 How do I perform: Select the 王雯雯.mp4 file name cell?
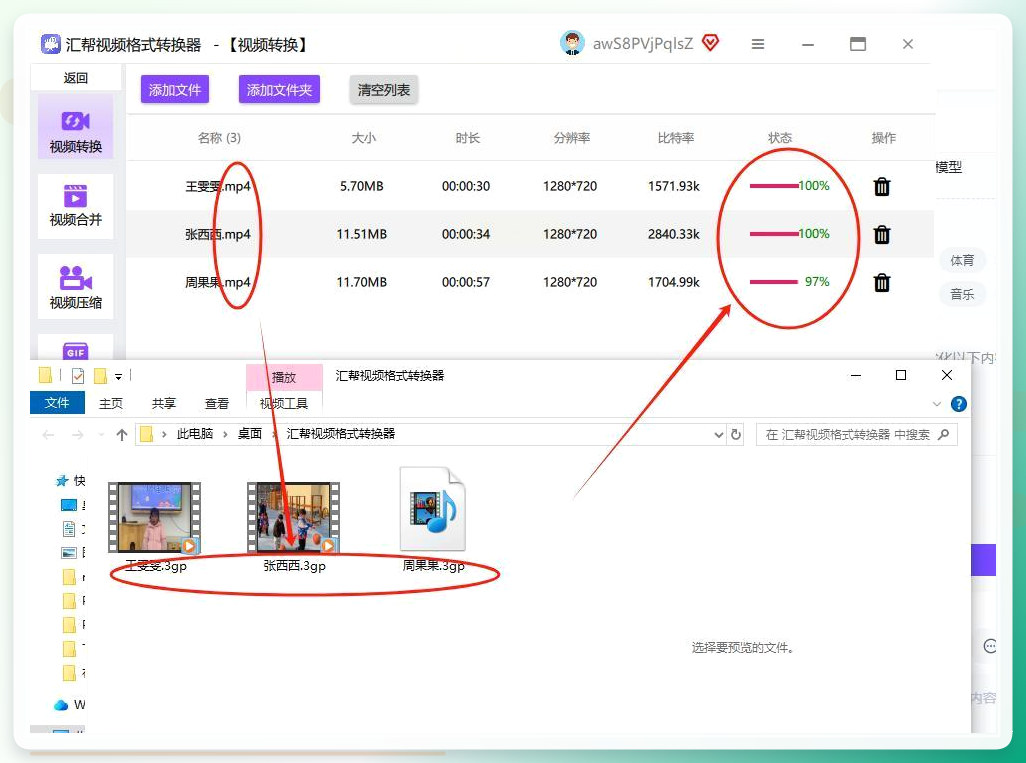pos(218,186)
